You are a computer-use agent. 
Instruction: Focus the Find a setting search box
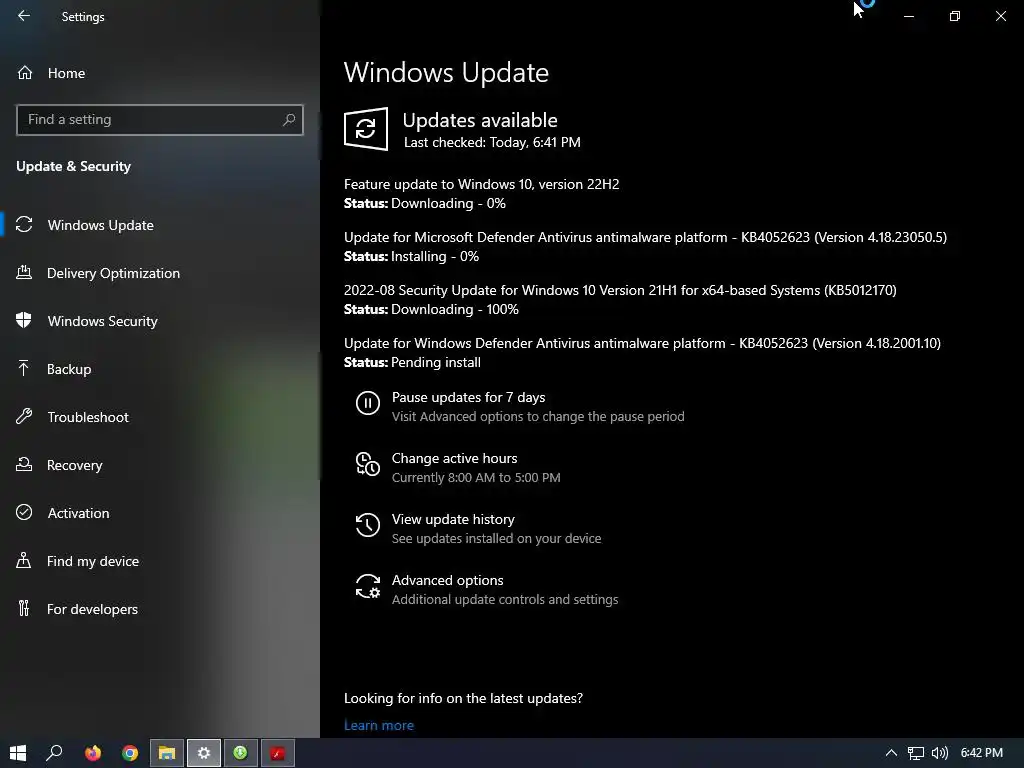[159, 120]
